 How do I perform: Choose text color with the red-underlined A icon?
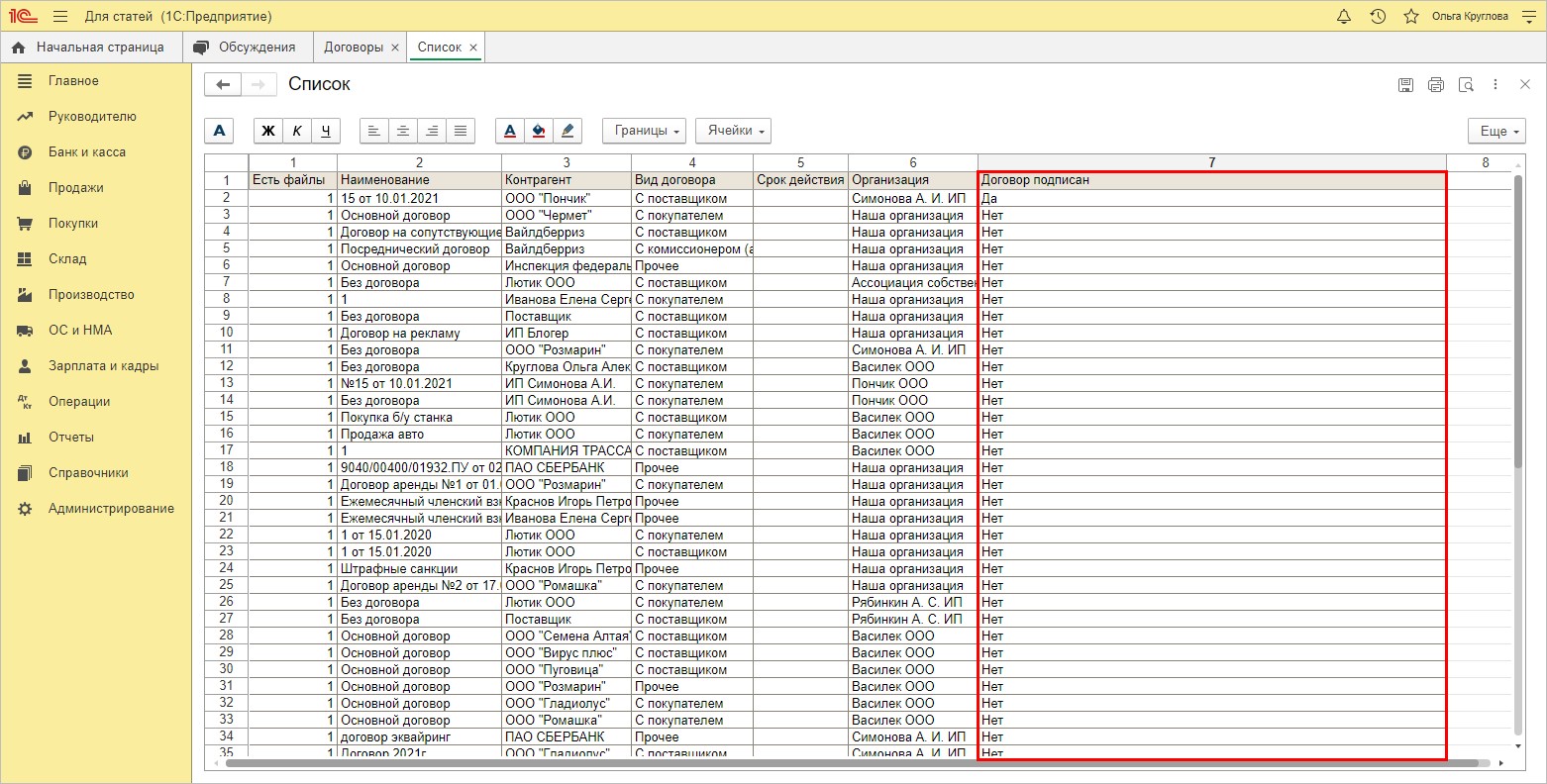[x=510, y=131]
